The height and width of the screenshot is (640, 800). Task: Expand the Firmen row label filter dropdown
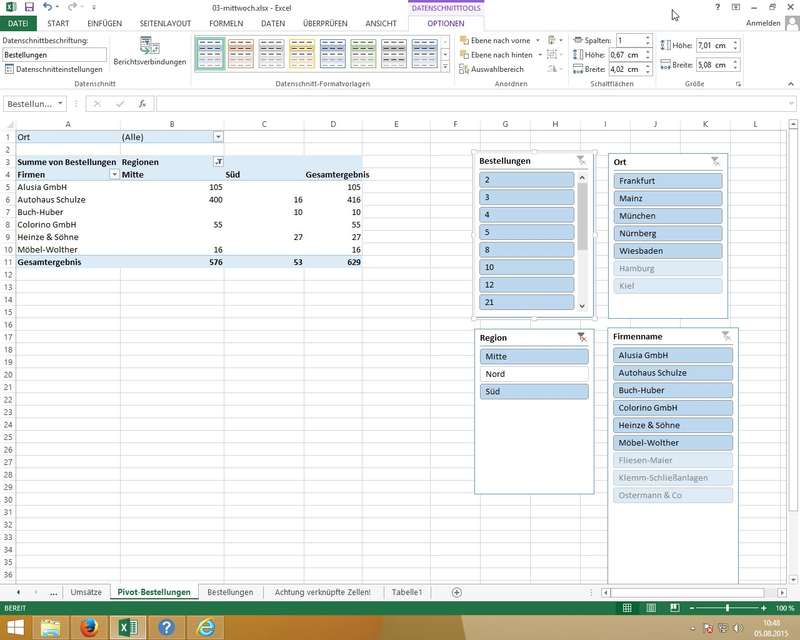click(113, 174)
